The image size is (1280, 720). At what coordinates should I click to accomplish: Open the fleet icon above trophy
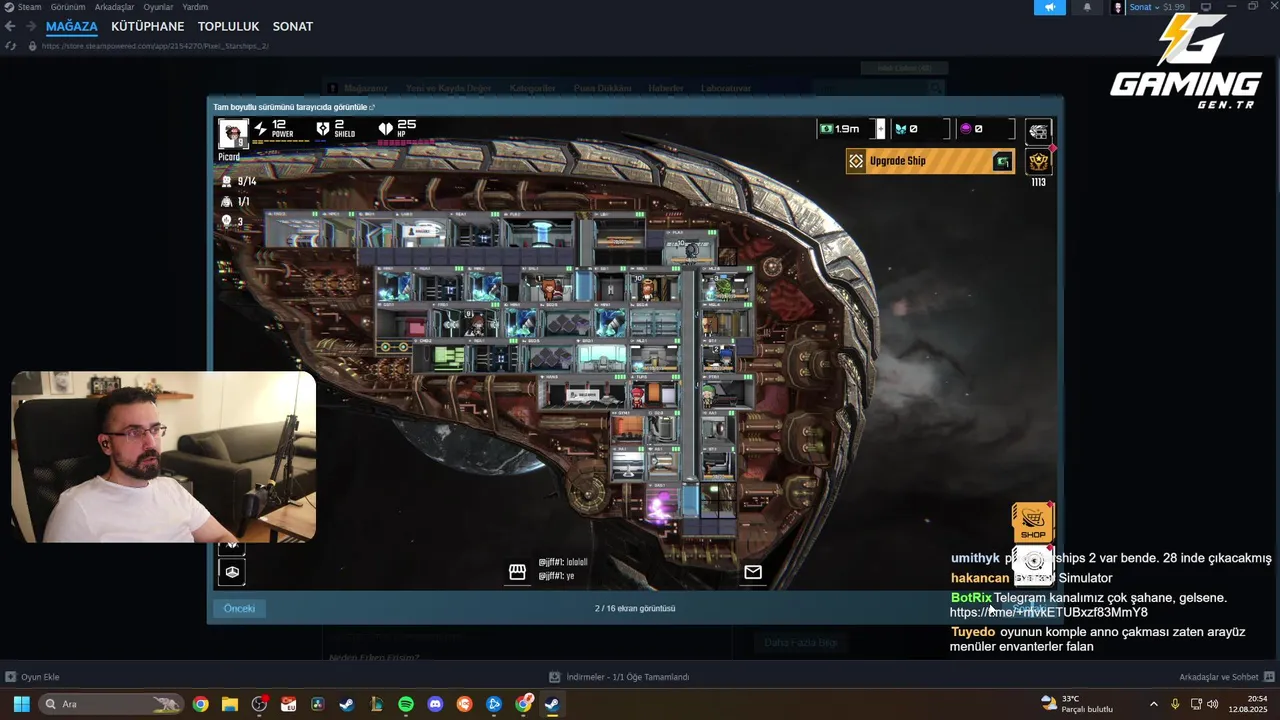1039,131
